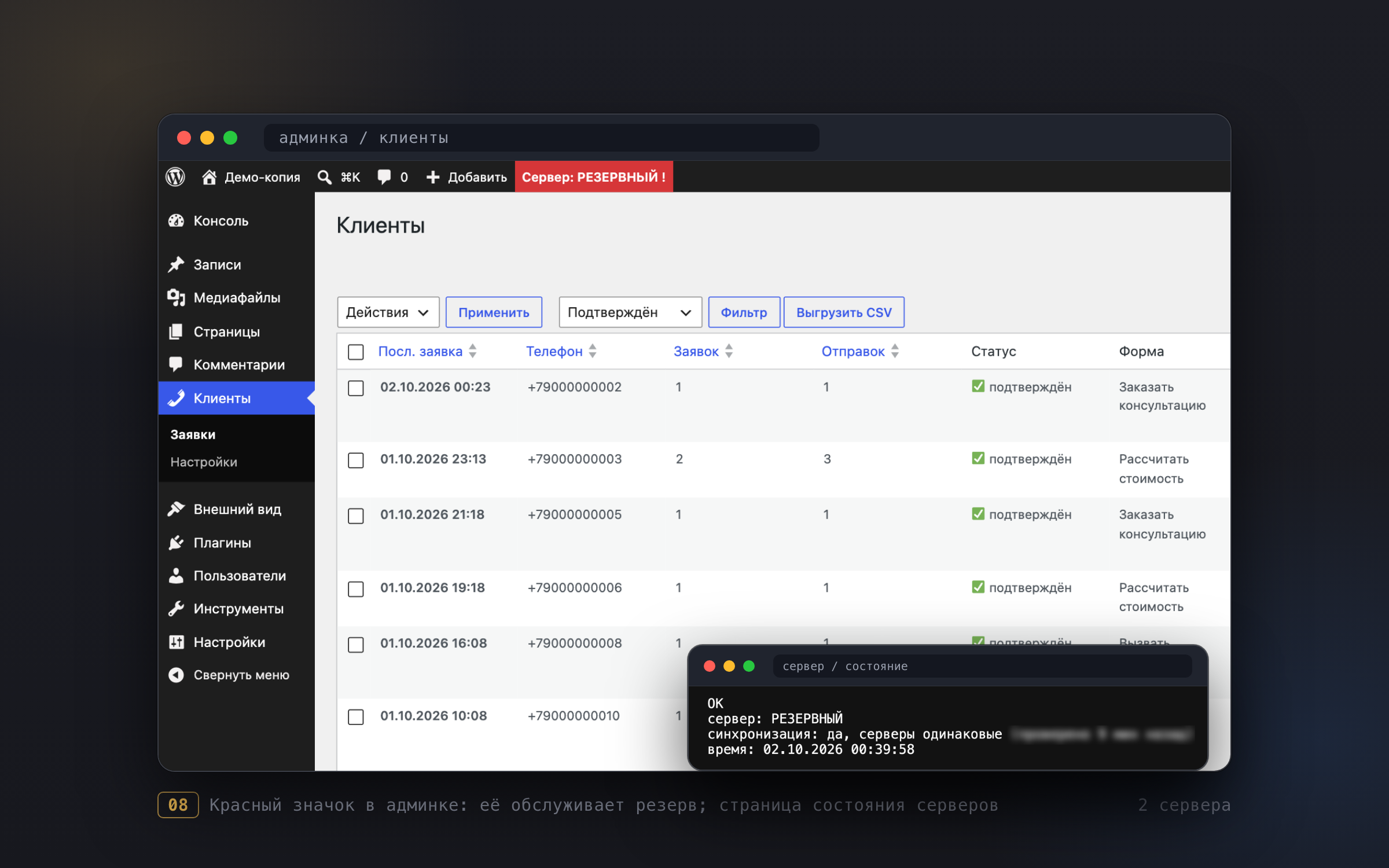Viewport: 1389px width, 868px height.
Task: Click the Внешний вид brush icon
Action: [x=176, y=509]
